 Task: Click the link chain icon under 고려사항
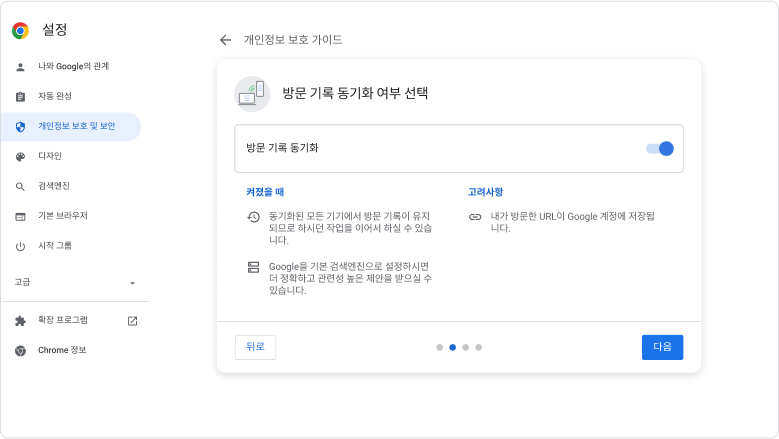click(475, 217)
